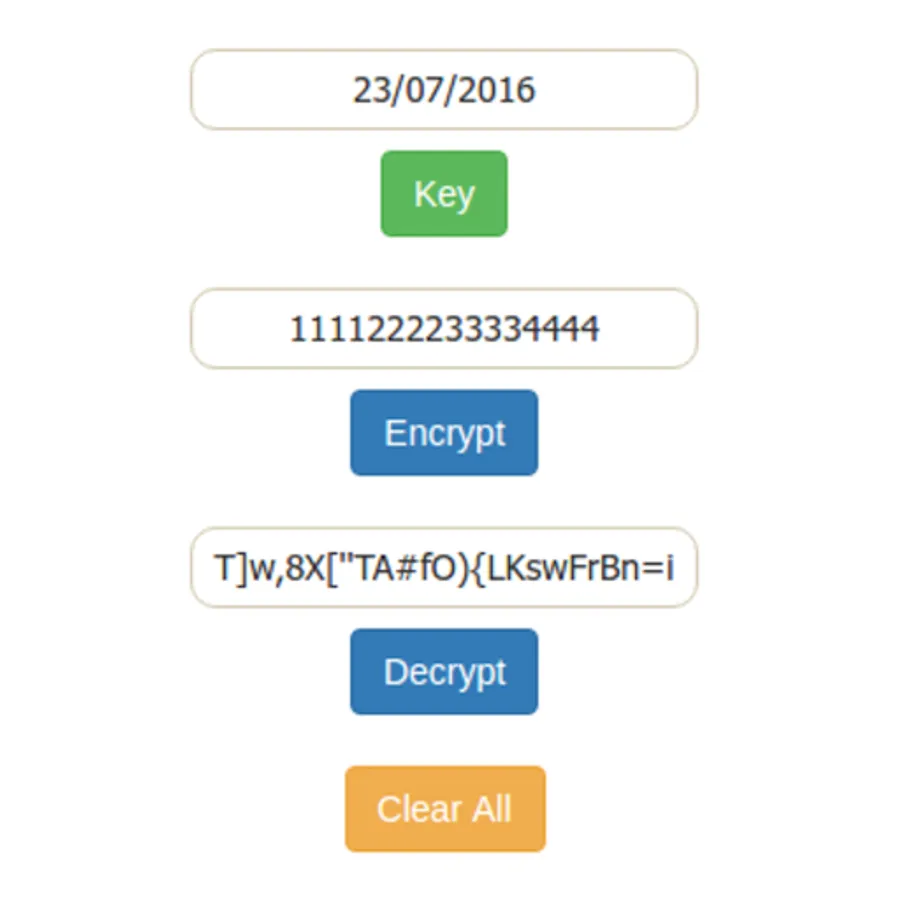Click the orange Clear All button

tap(445, 809)
